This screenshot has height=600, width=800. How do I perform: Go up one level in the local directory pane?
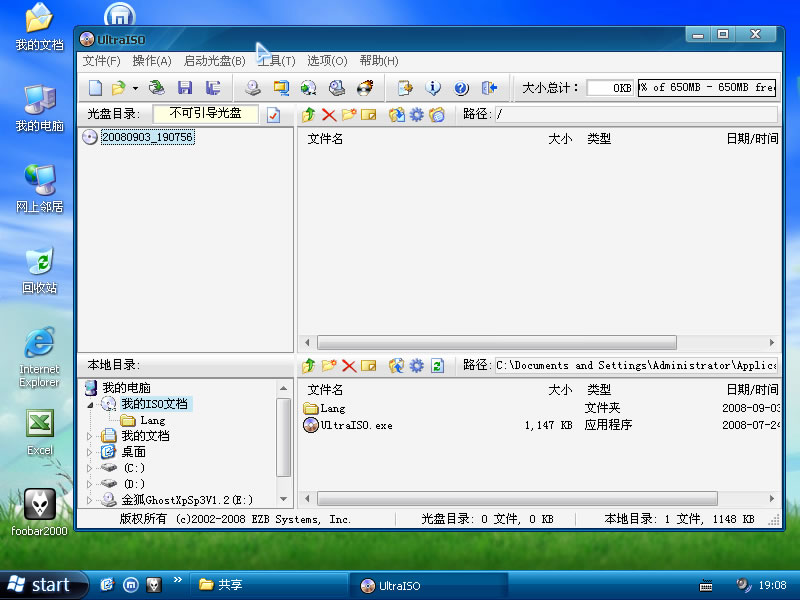(308, 365)
